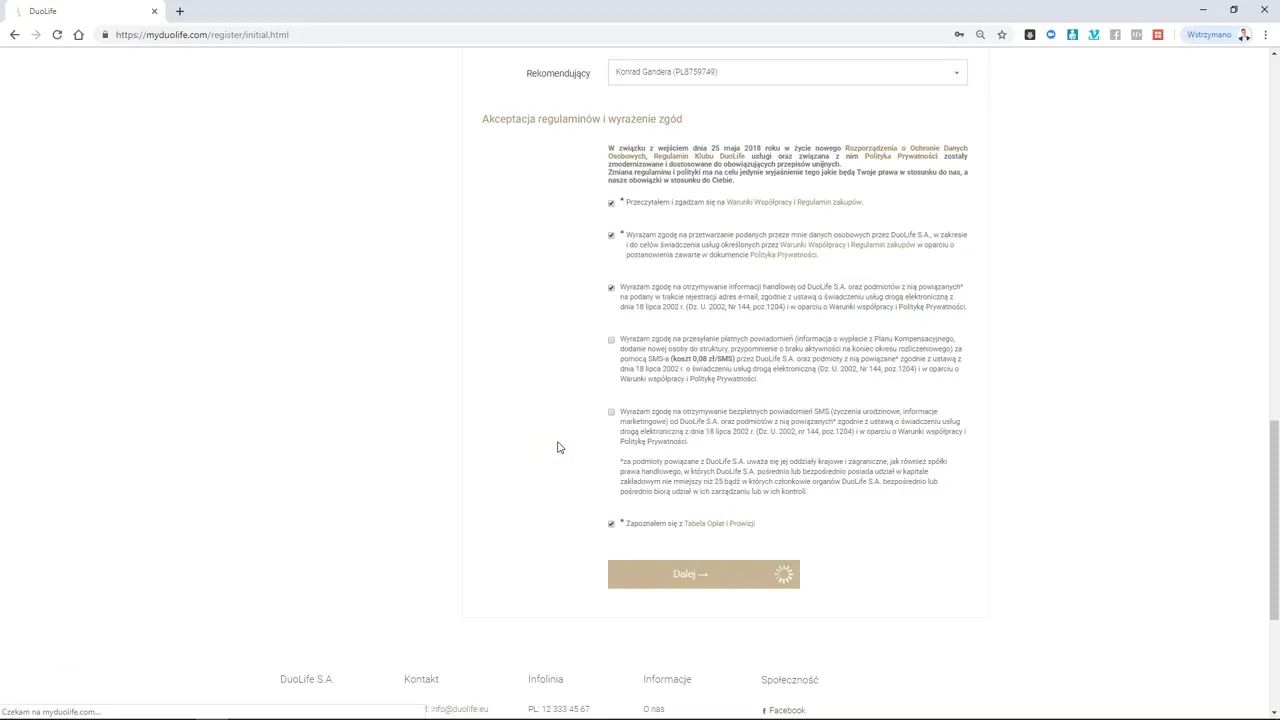The width and height of the screenshot is (1280, 720).
Task: Click the browser forward arrow
Action: point(36,35)
